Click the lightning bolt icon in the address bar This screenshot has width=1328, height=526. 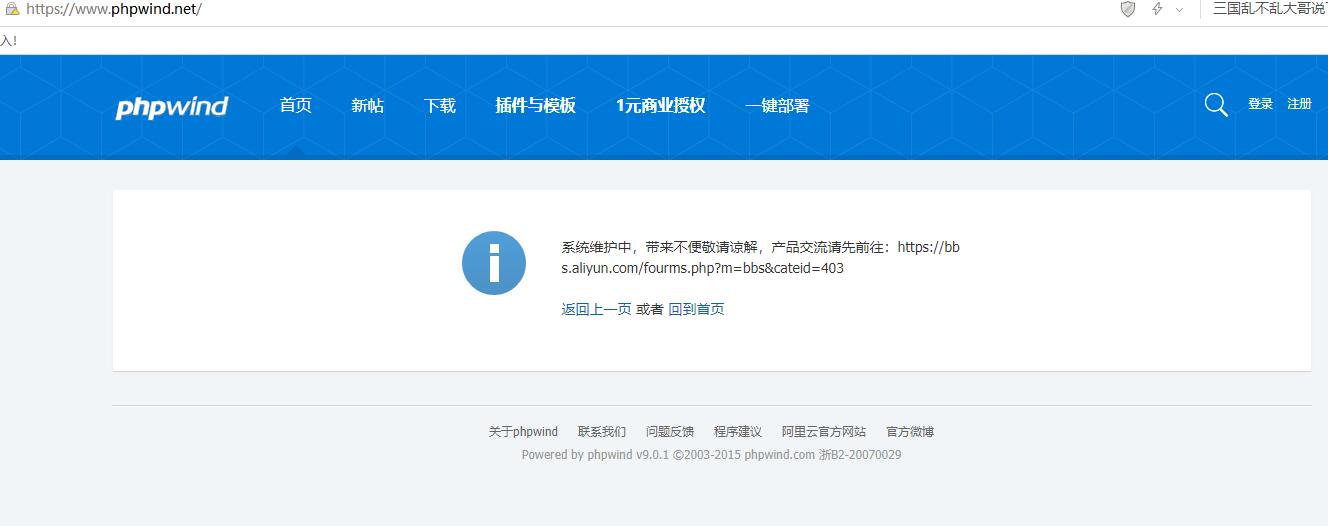tap(1157, 9)
